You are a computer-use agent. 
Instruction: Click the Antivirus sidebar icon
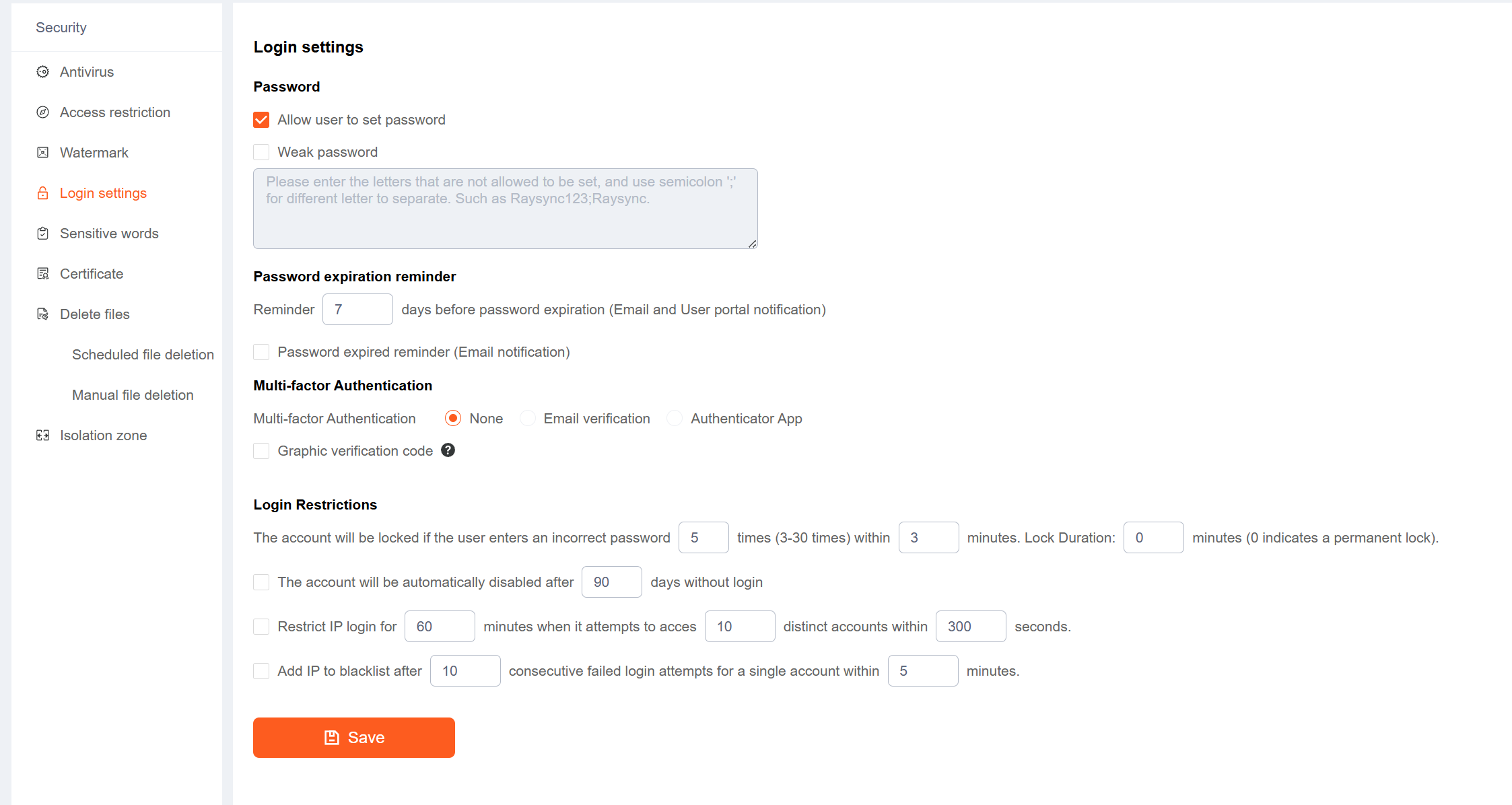tap(43, 72)
